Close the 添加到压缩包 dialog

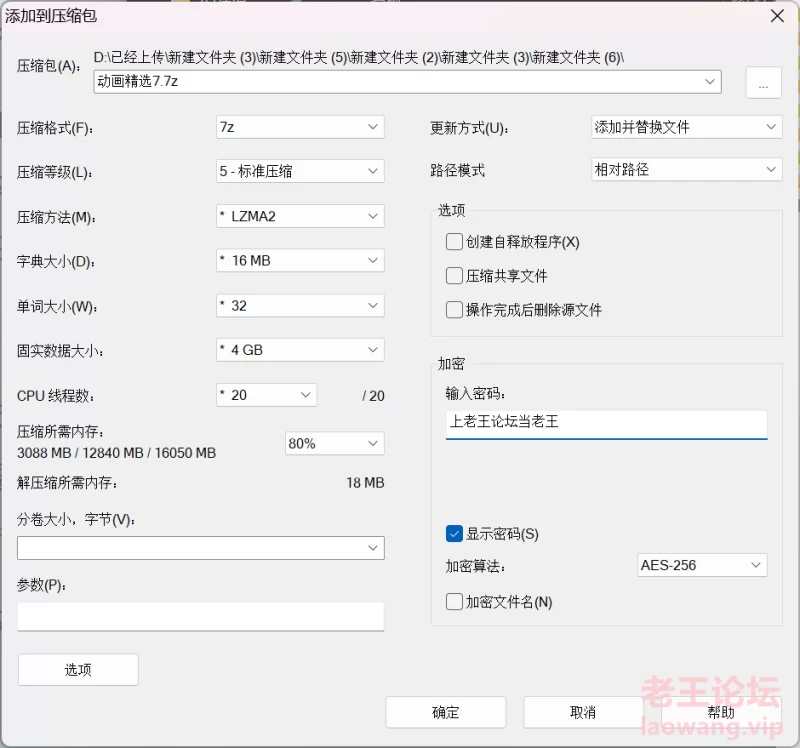(x=777, y=16)
